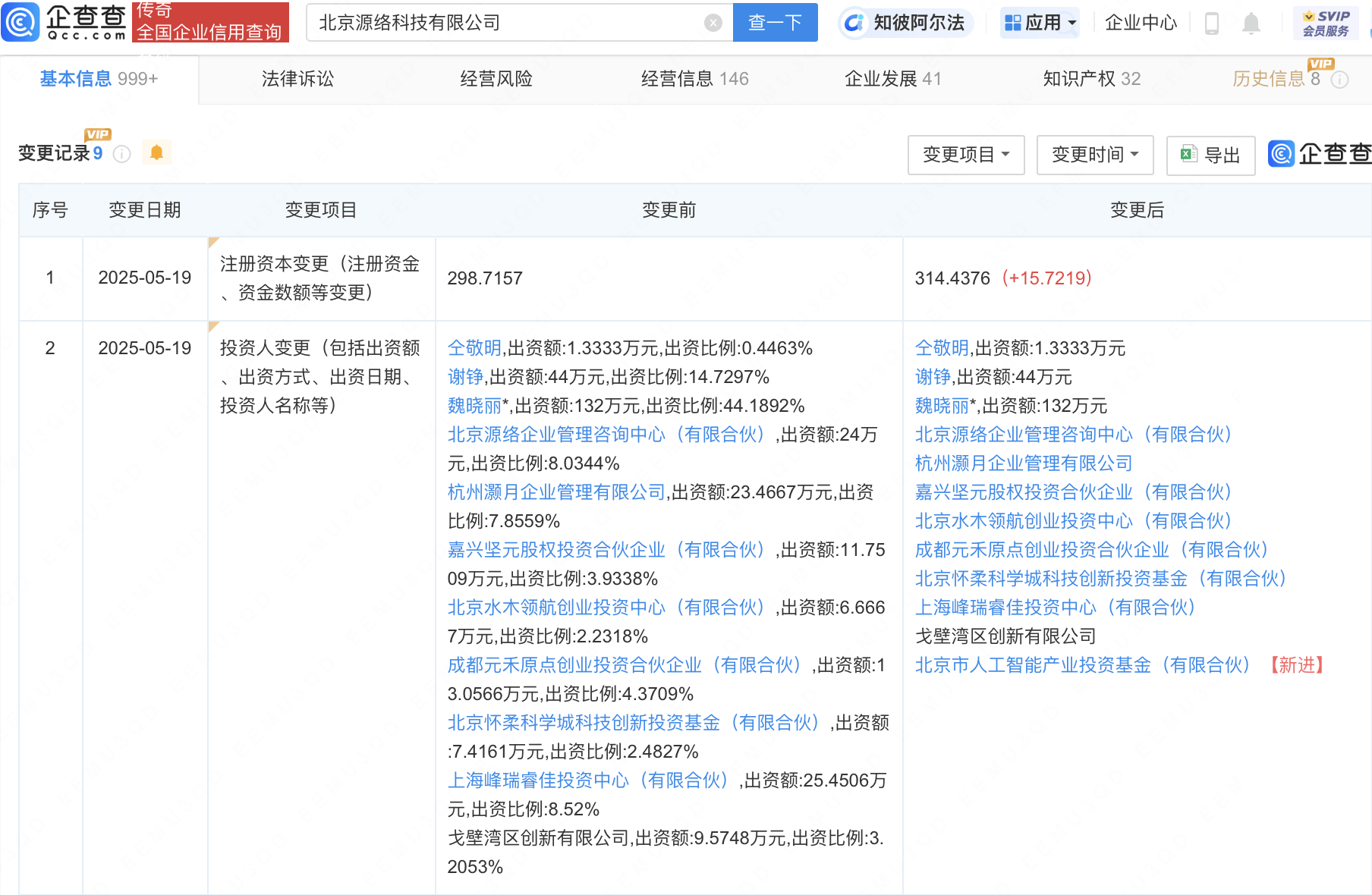Expand the 变更项目 filter dropdown
The height and width of the screenshot is (895, 1372).
click(966, 155)
